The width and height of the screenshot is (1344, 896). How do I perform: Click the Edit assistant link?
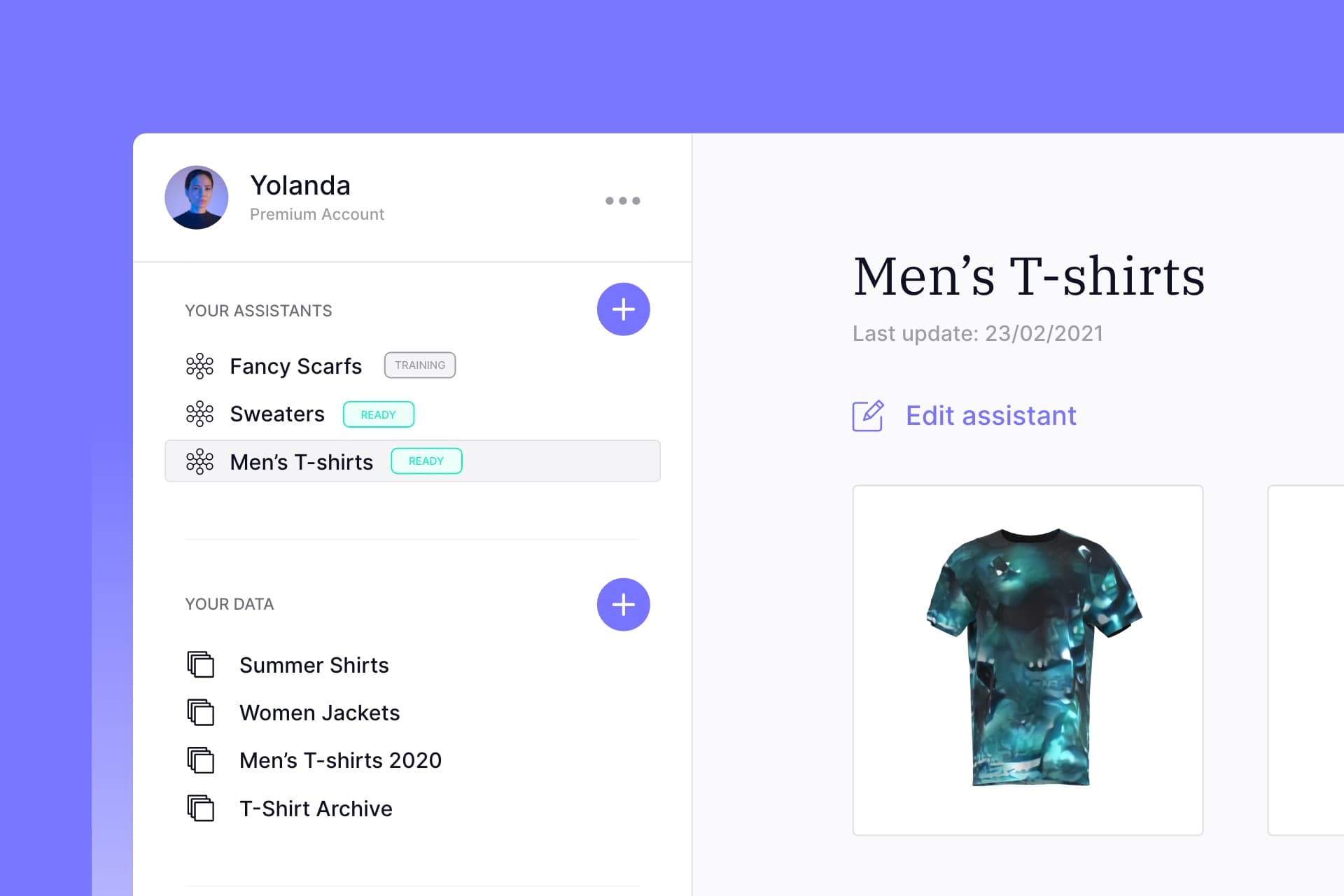(x=965, y=415)
